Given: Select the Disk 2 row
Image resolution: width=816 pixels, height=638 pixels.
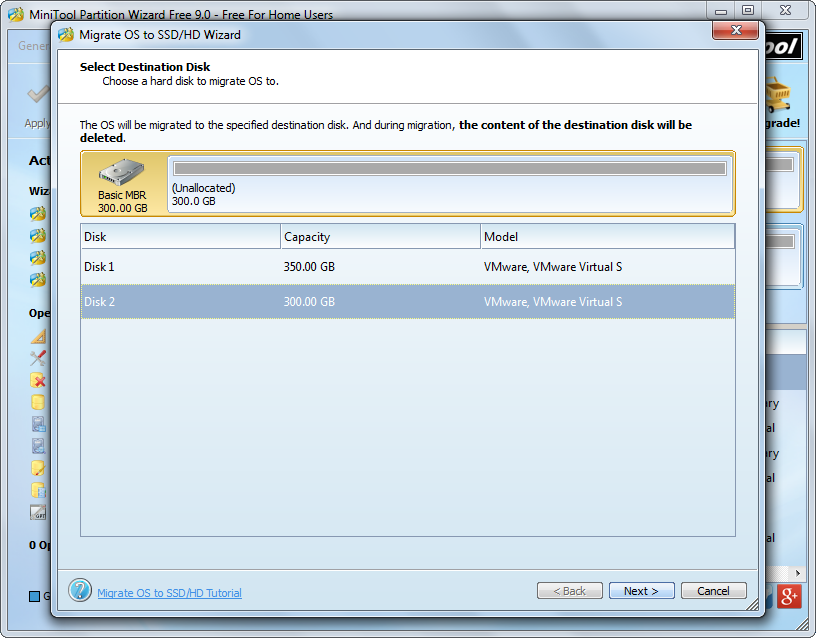Looking at the screenshot, I should coord(407,302).
